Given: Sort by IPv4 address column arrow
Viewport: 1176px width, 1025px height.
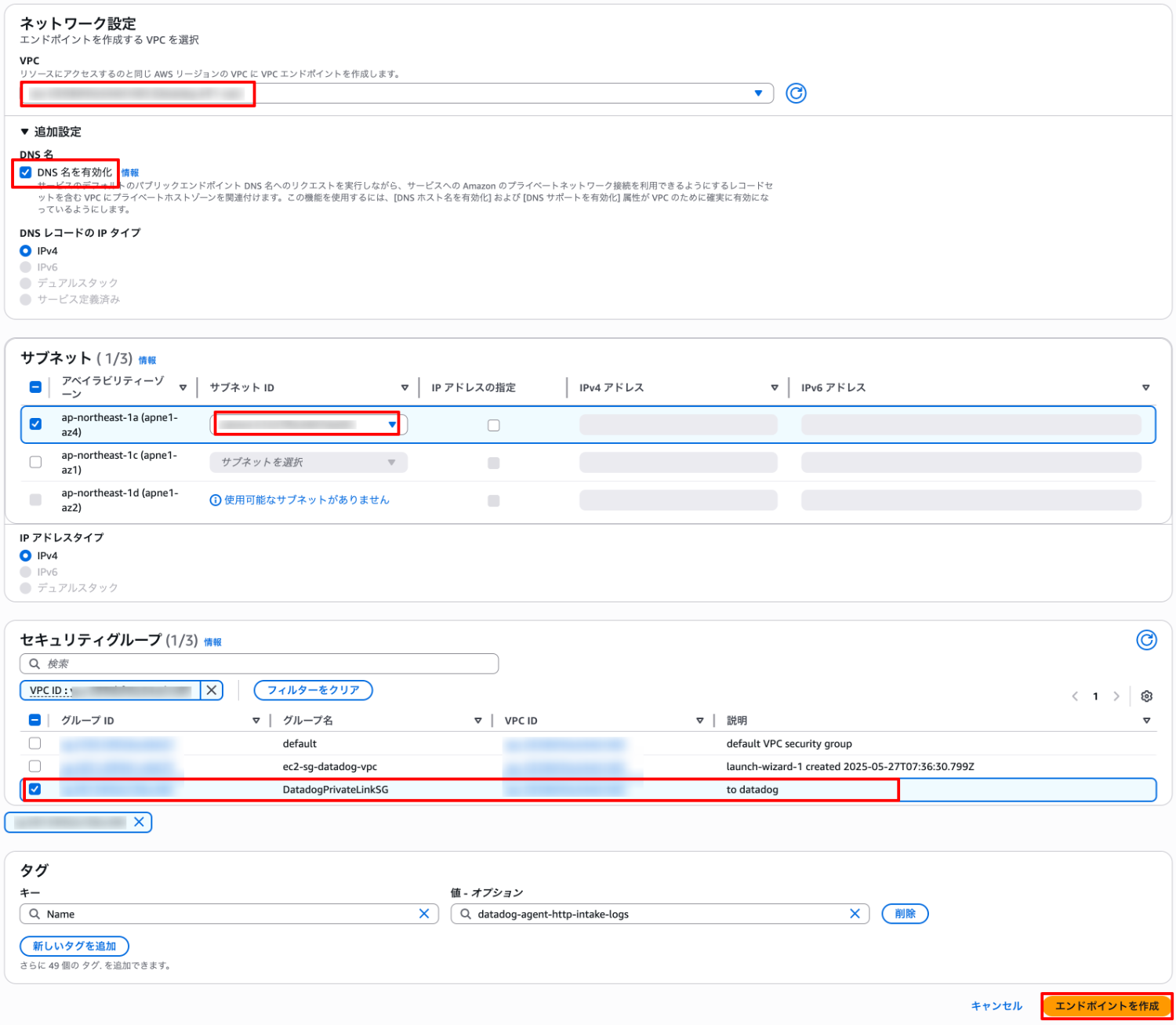Looking at the screenshot, I should [x=775, y=387].
